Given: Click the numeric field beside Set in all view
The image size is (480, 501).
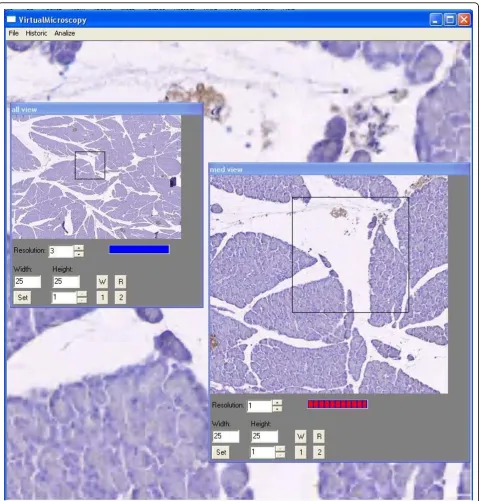Looking at the screenshot, I should coord(64,297).
